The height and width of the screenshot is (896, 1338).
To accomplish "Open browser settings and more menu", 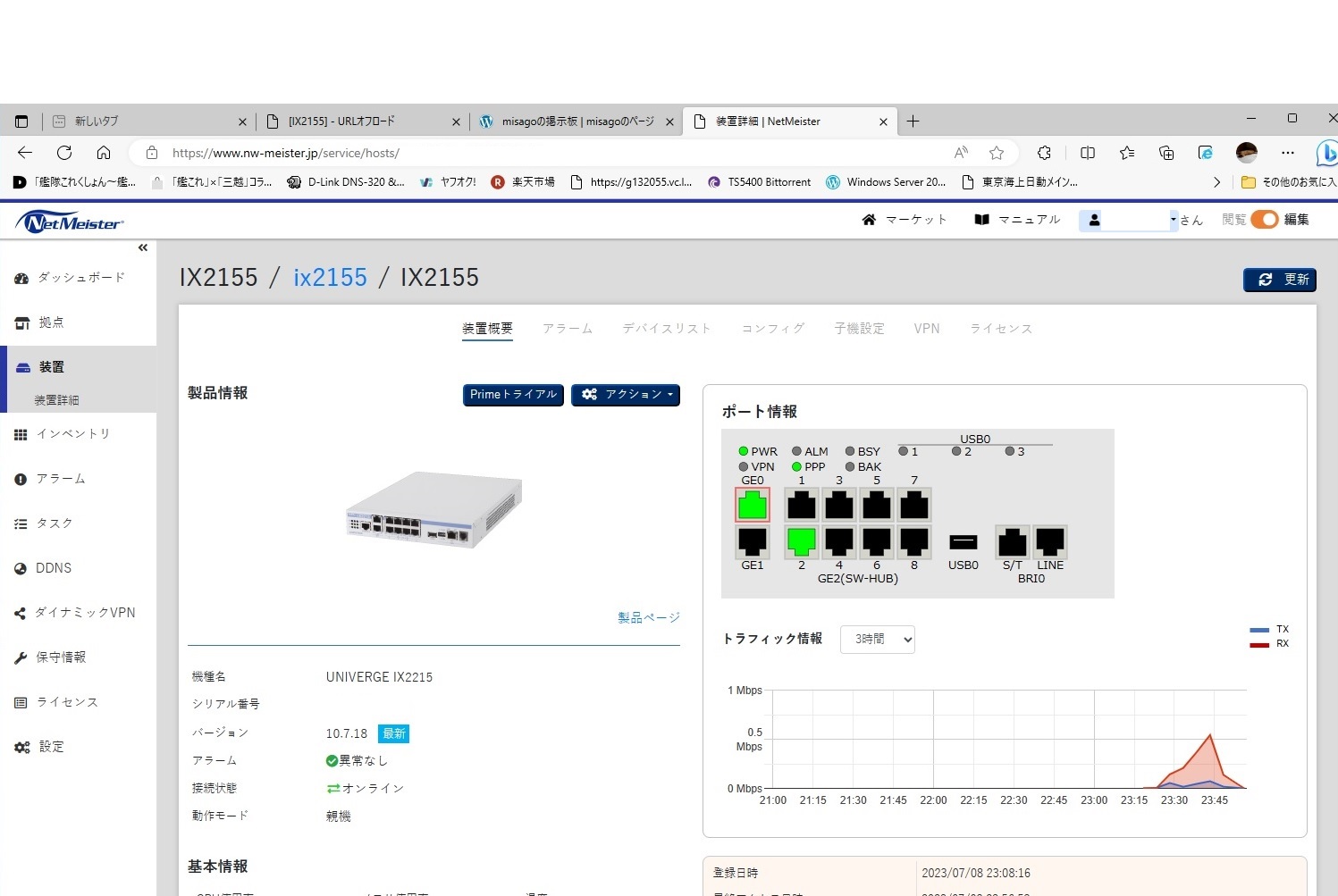I will pyautogui.click(x=1287, y=153).
